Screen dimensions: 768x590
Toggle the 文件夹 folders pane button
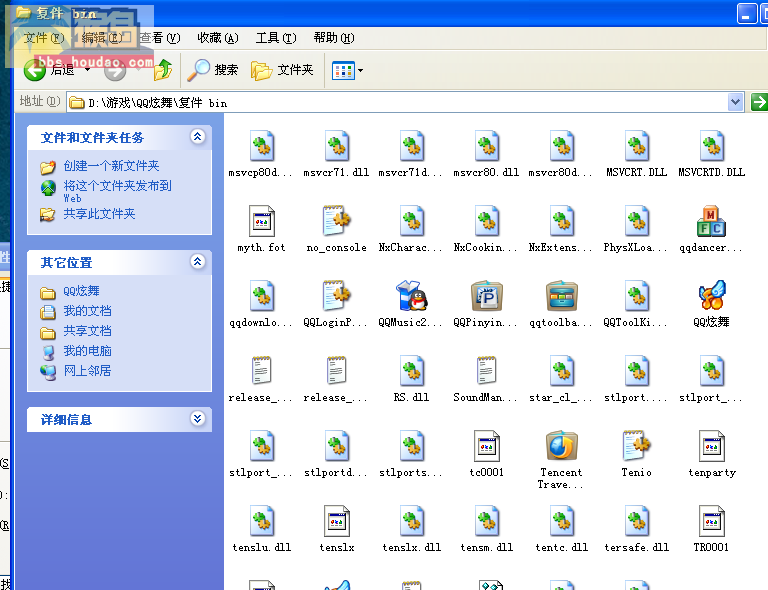(x=282, y=70)
